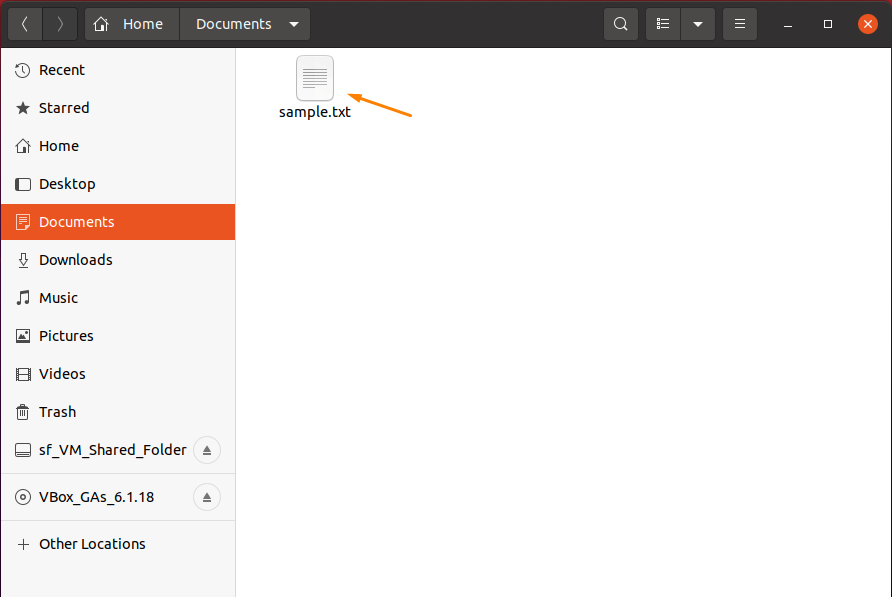This screenshot has height=597, width=892.
Task: Click the Desktop icon in sidebar
Action: coord(23,184)
